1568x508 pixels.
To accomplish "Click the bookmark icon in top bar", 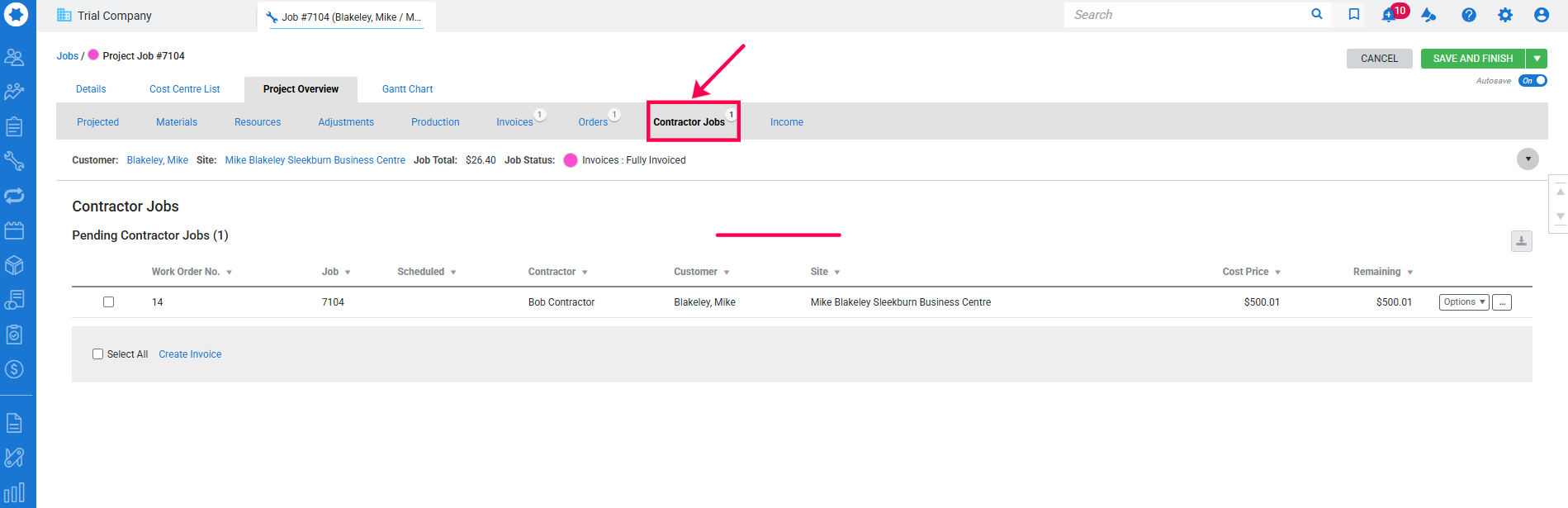I will [1354, 15].
